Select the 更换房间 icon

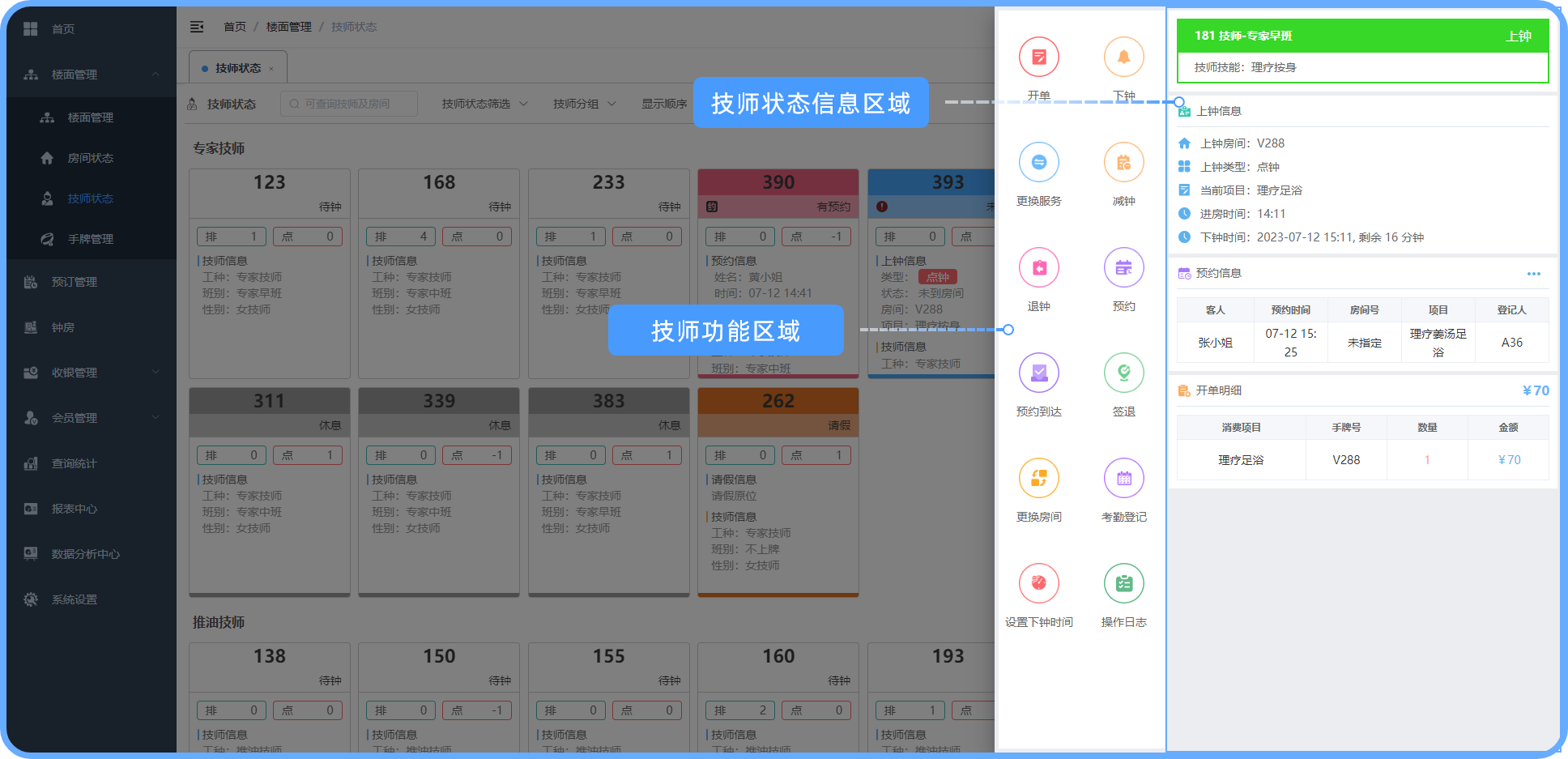pyautogui.click(x=1039, y=479)
